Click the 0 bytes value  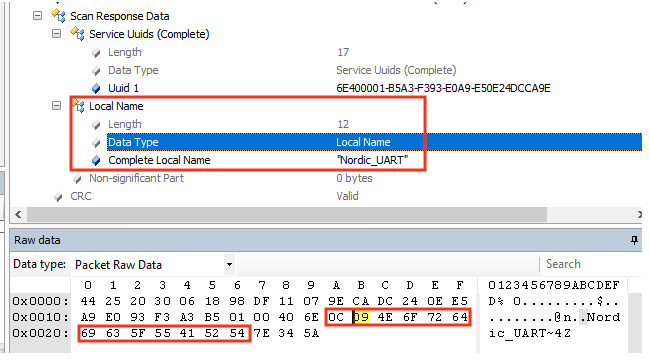coord(354,178)
